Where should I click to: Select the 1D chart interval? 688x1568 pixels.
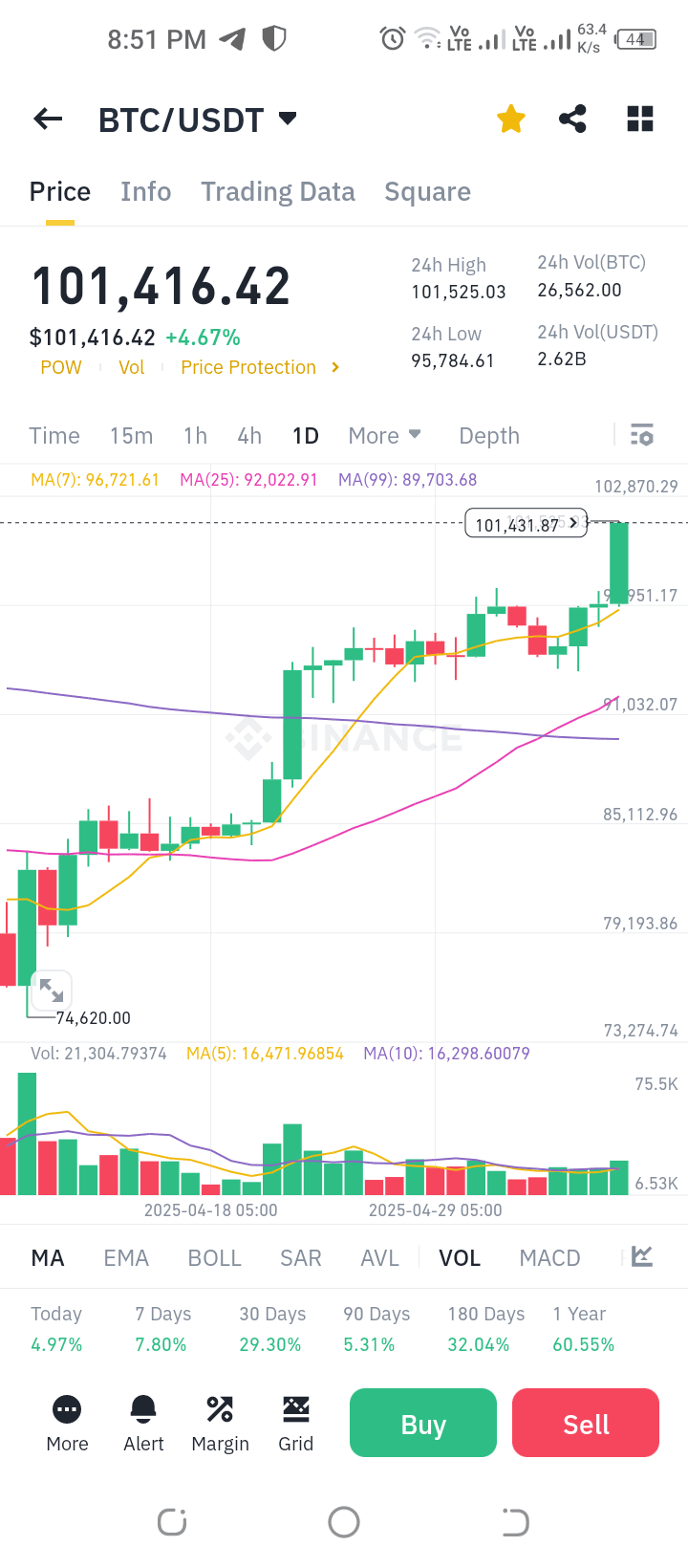306,436
